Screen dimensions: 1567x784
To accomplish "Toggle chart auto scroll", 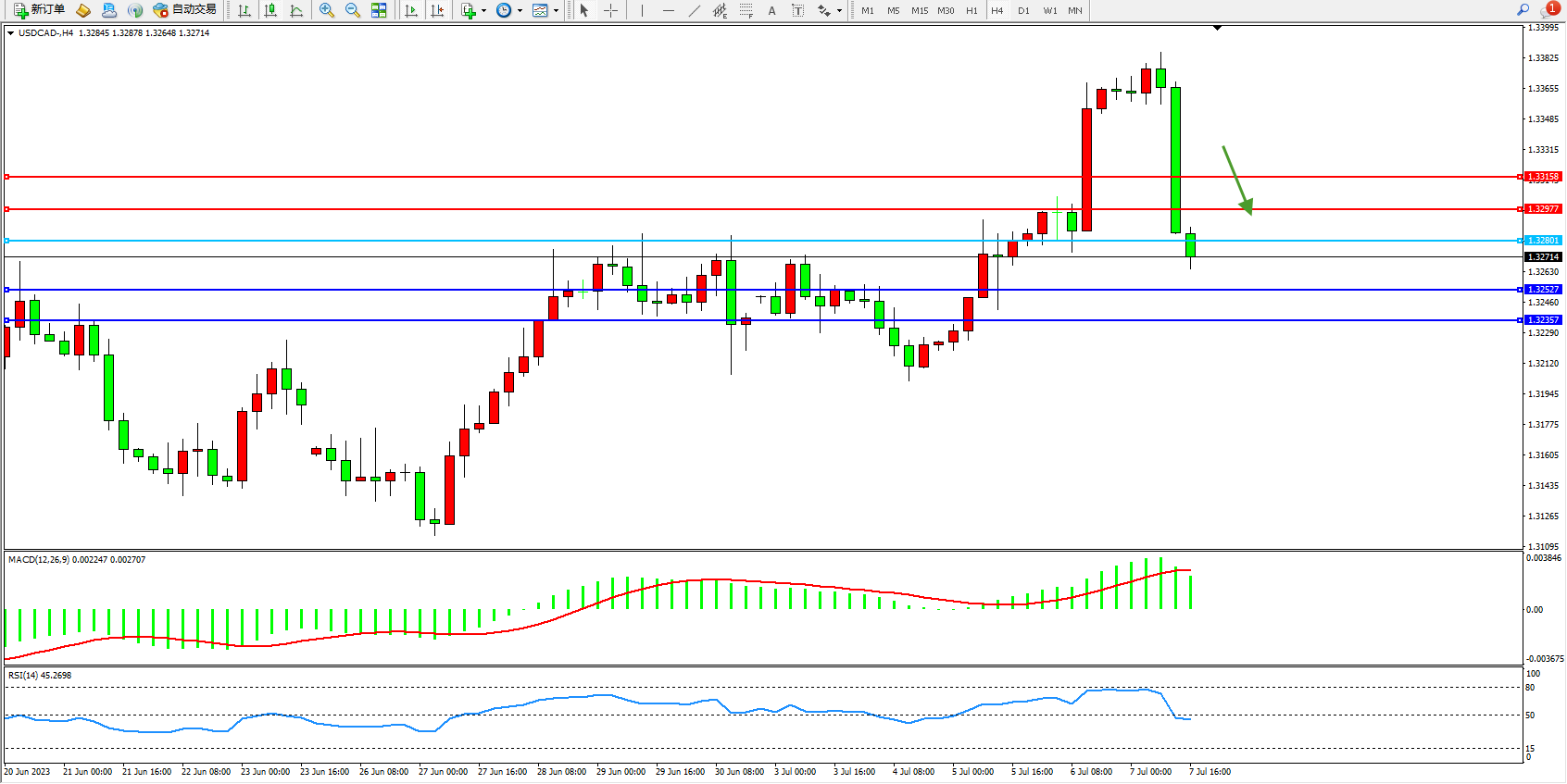I will point(411,10).
